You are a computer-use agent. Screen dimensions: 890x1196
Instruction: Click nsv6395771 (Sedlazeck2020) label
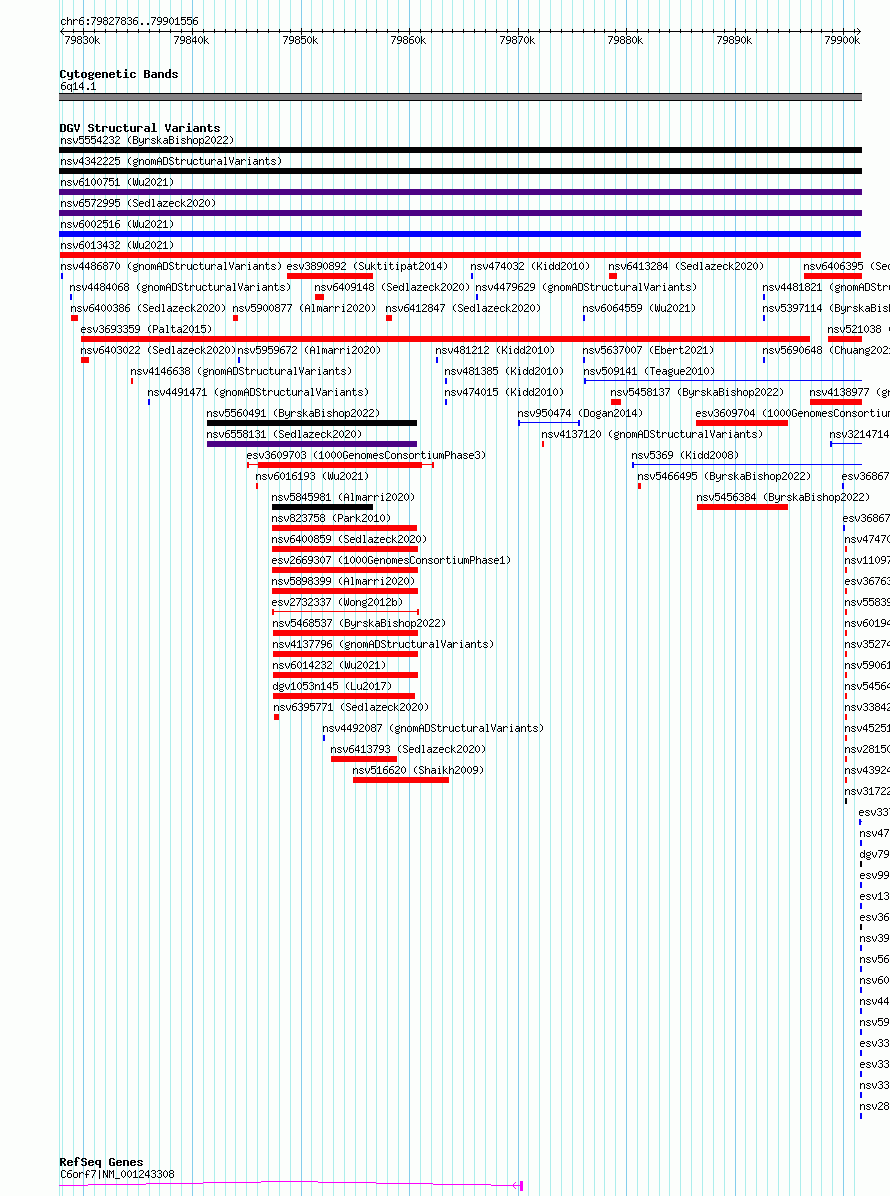pos(352,706)
